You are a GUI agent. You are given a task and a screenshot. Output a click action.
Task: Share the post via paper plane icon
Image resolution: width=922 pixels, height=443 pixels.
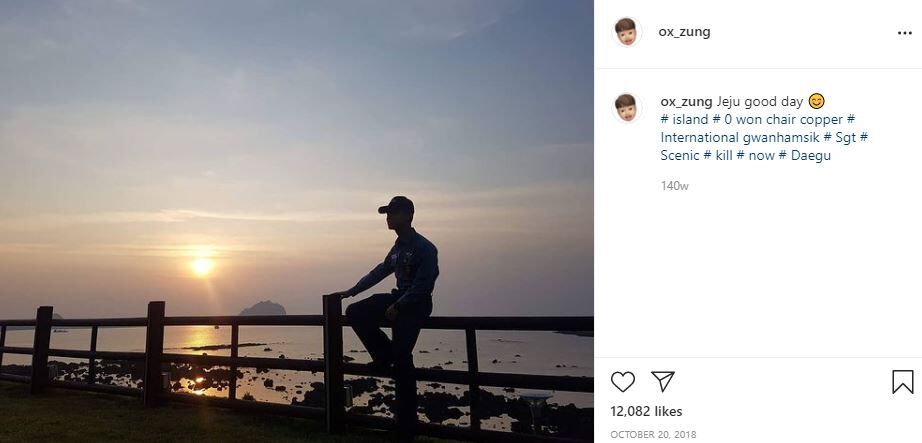tap(663, 381)
